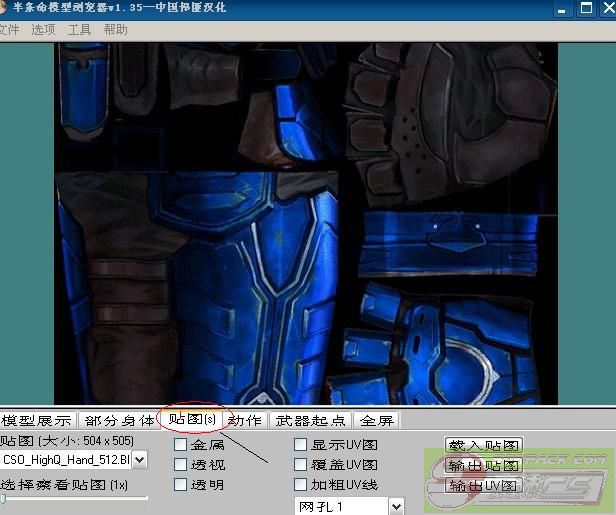Select the 武器起点 tab

tap(311, 420)
